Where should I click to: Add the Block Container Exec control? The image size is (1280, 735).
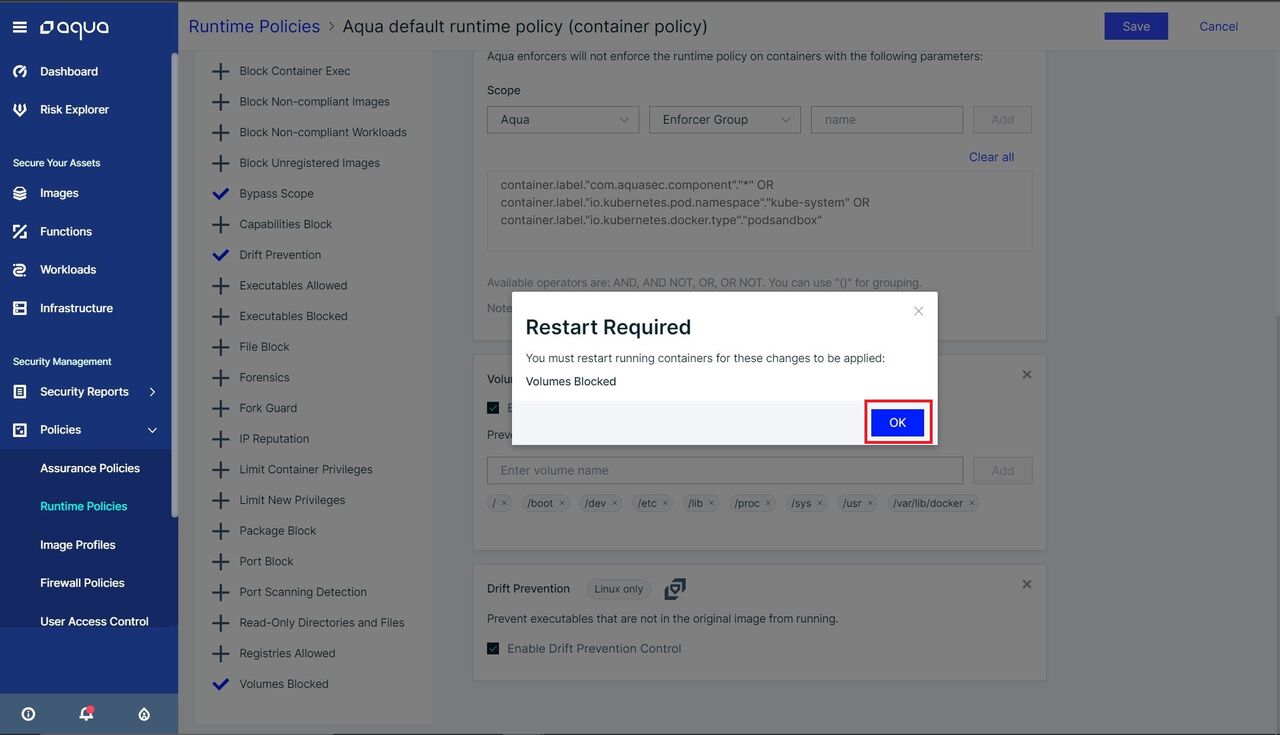point(221,71)
